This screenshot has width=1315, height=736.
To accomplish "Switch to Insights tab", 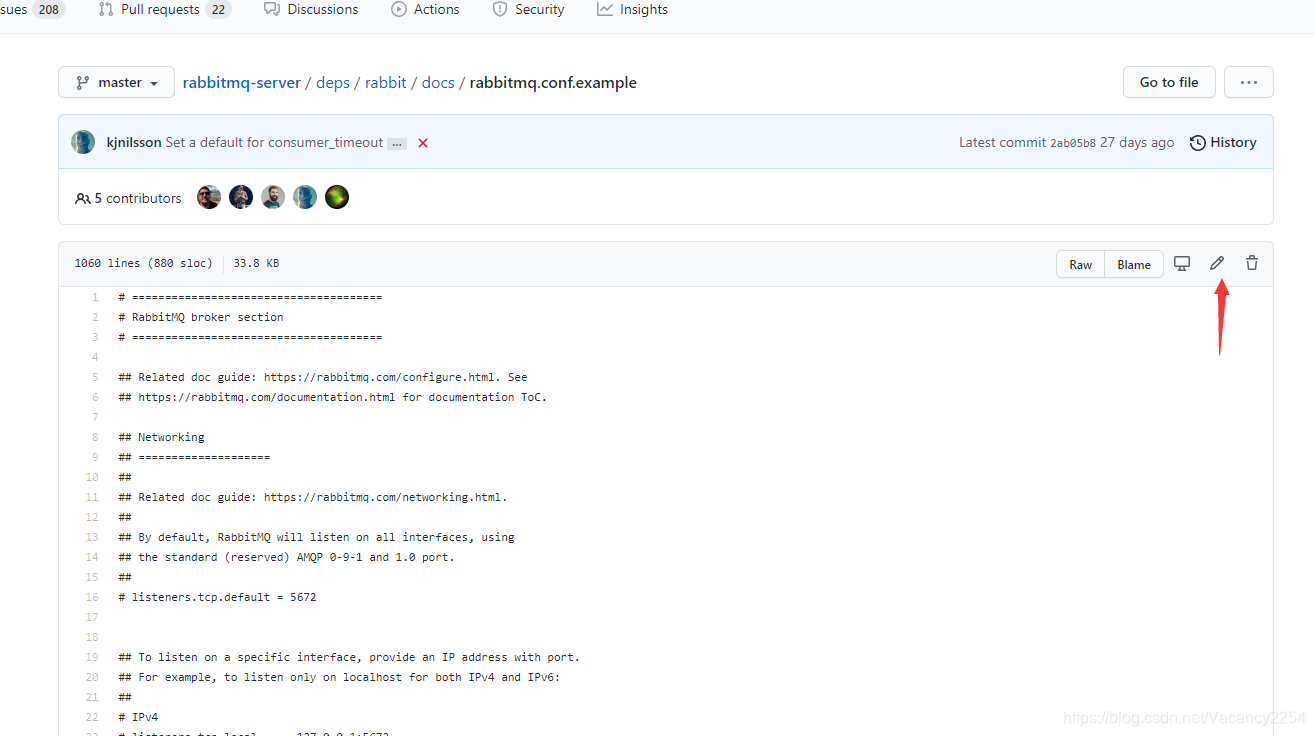I will (x=633, y=9).
